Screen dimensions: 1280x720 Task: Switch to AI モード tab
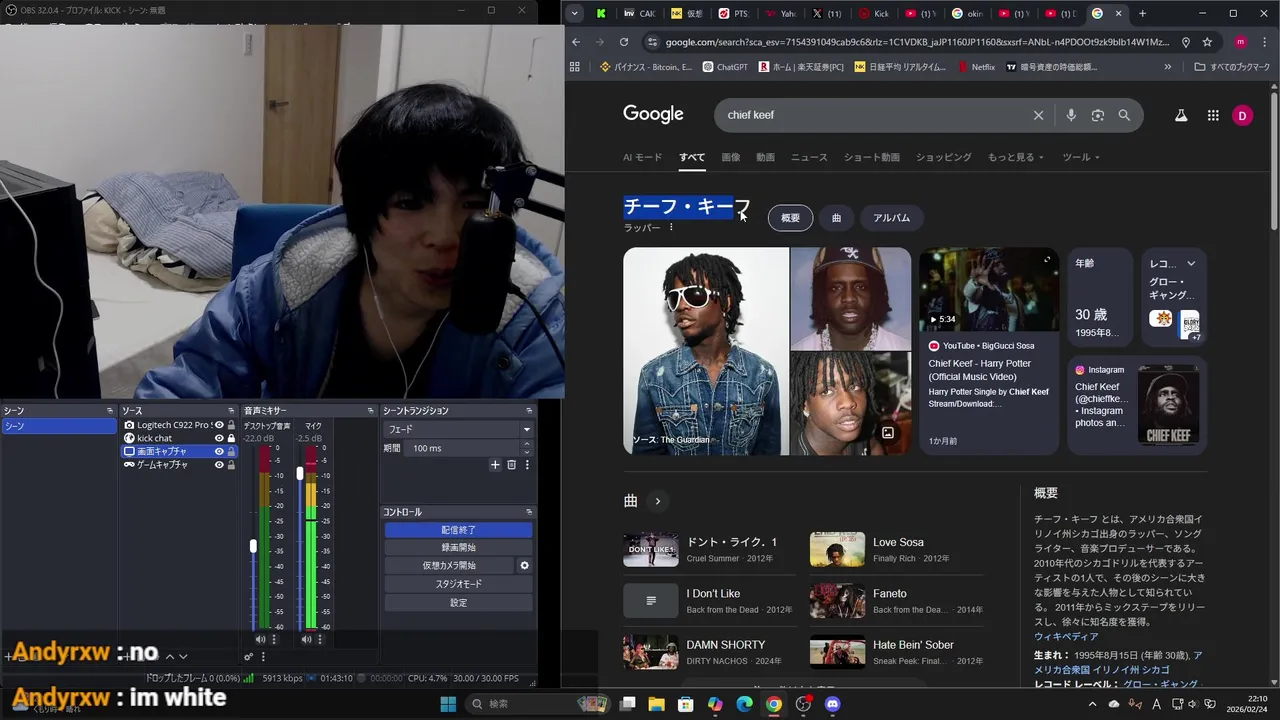click(642, 157)
